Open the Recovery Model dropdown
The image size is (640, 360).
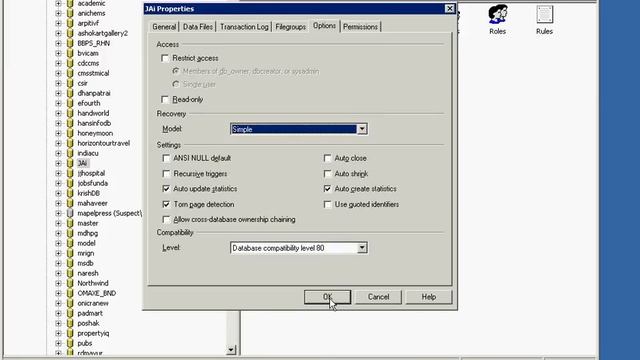coord(362,129)
